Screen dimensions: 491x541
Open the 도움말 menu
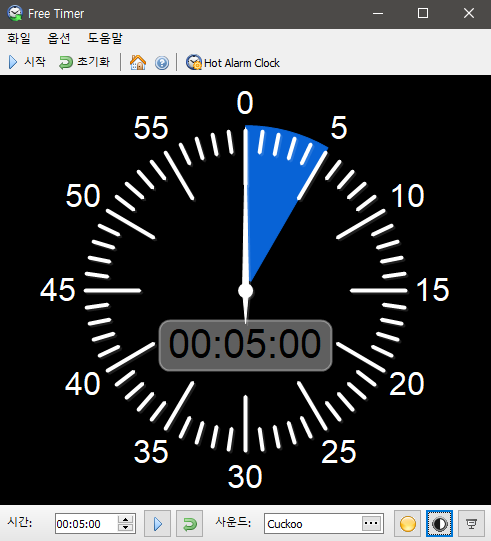pos(105,38)
